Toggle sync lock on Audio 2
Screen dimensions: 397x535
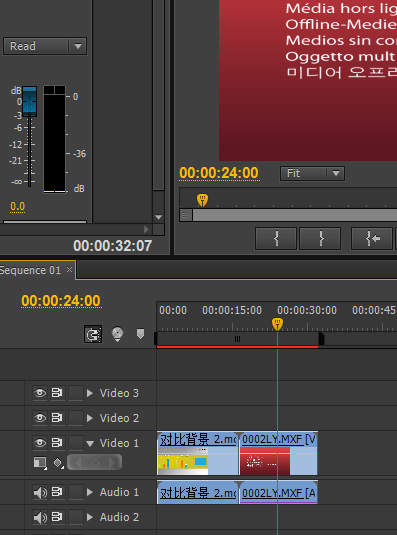57,517
